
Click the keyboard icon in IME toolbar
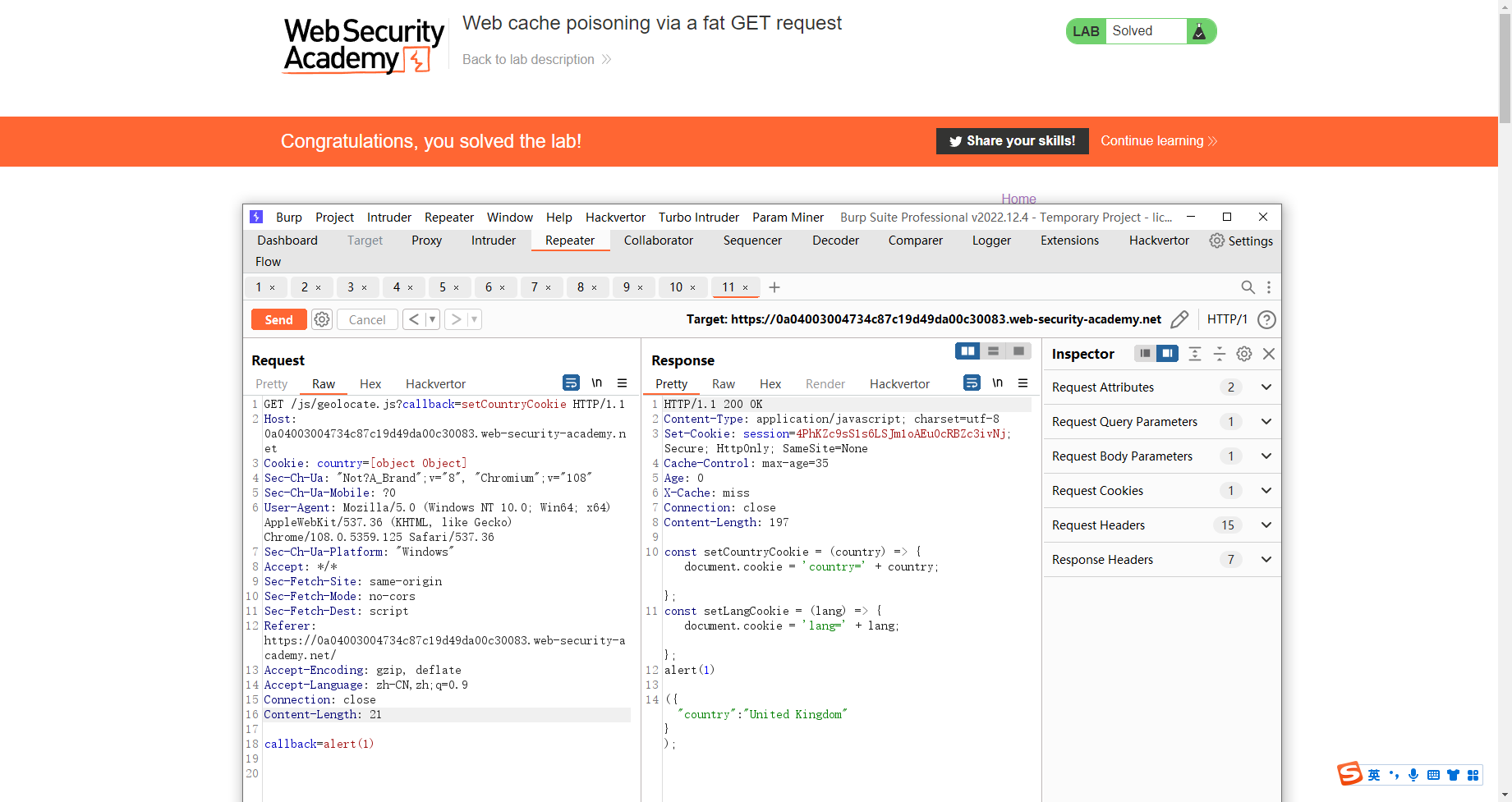tap(1433, 775)
